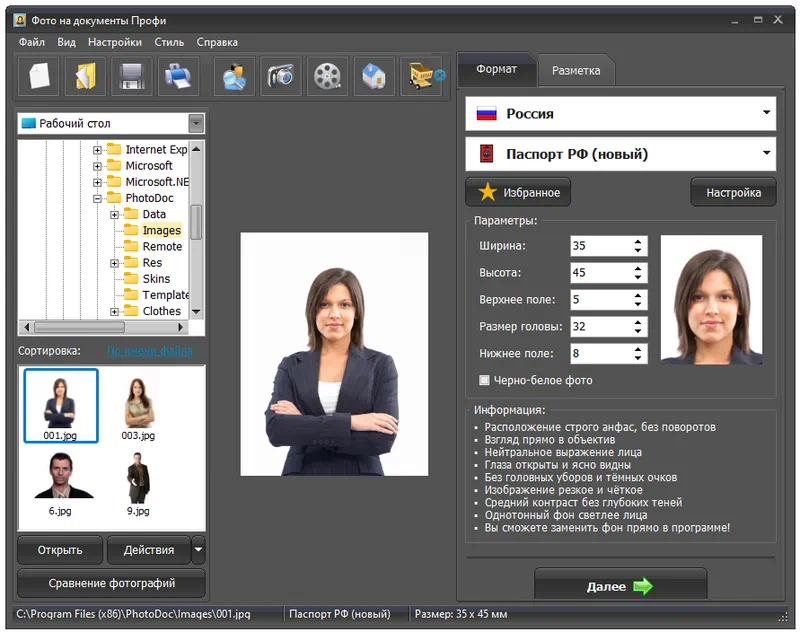Image resolution: width=800 pixels, height=632 pixels.
Task: Click the red passport icon
Action: click(487, 154)
